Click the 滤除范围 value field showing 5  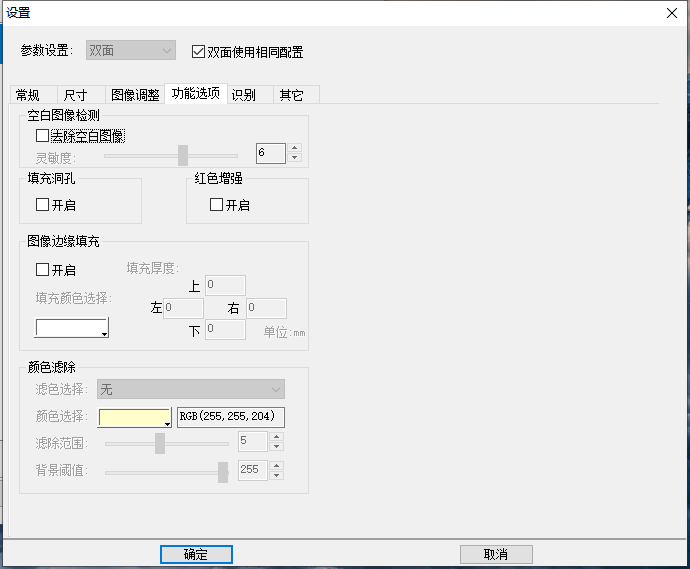253,441
